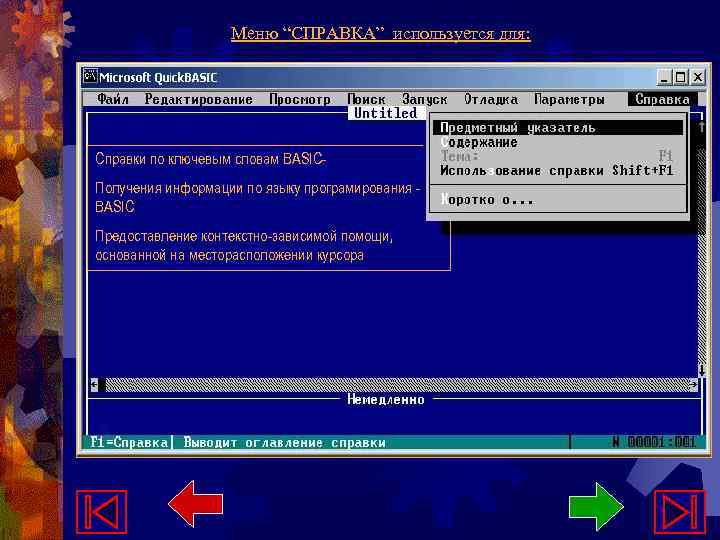
Task: Minimize the Microsoft QuickBASIC window
Action: (664, 77)
